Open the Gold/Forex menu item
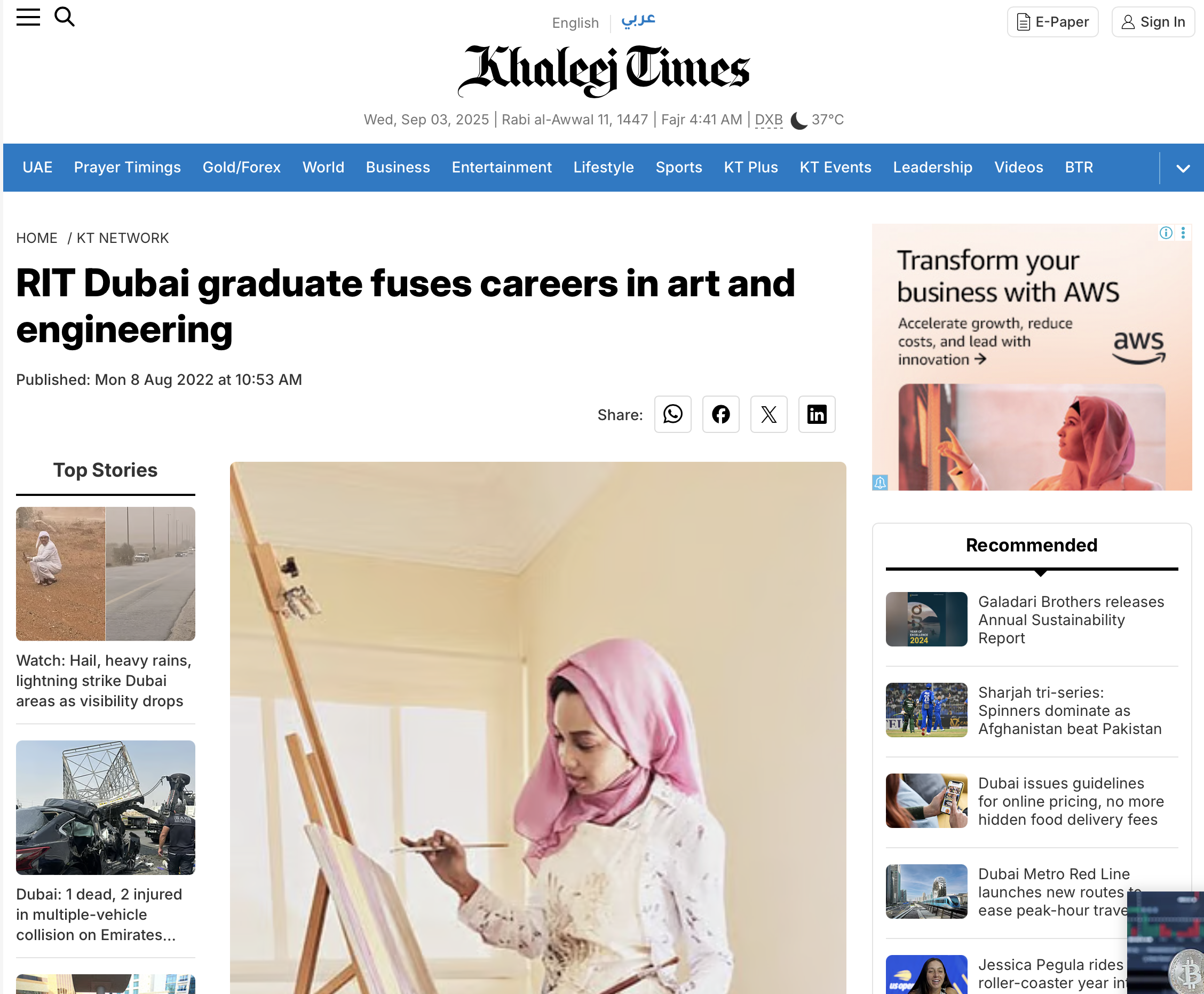 242,167
